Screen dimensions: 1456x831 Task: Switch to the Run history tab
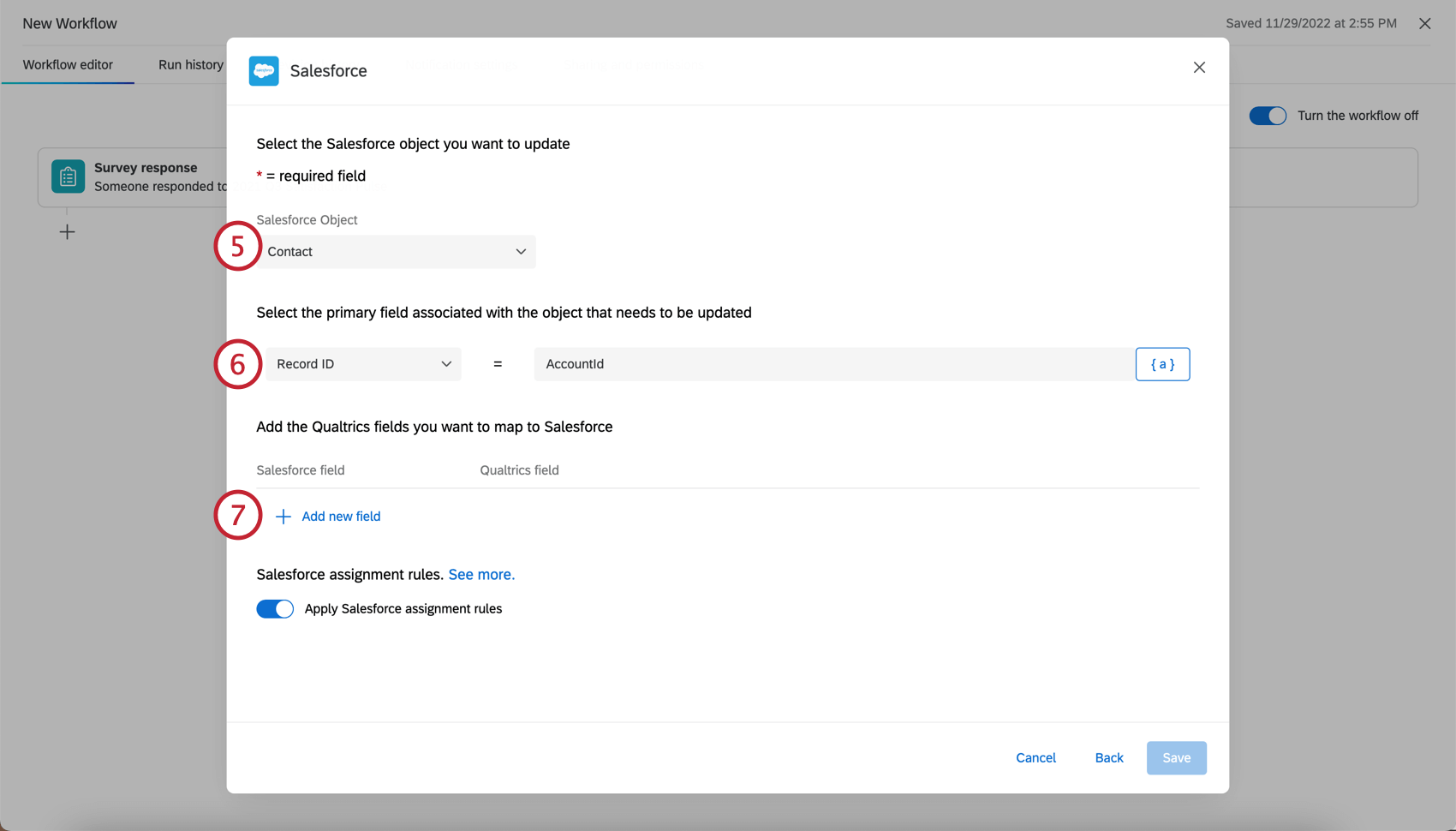tap(190, 64)
